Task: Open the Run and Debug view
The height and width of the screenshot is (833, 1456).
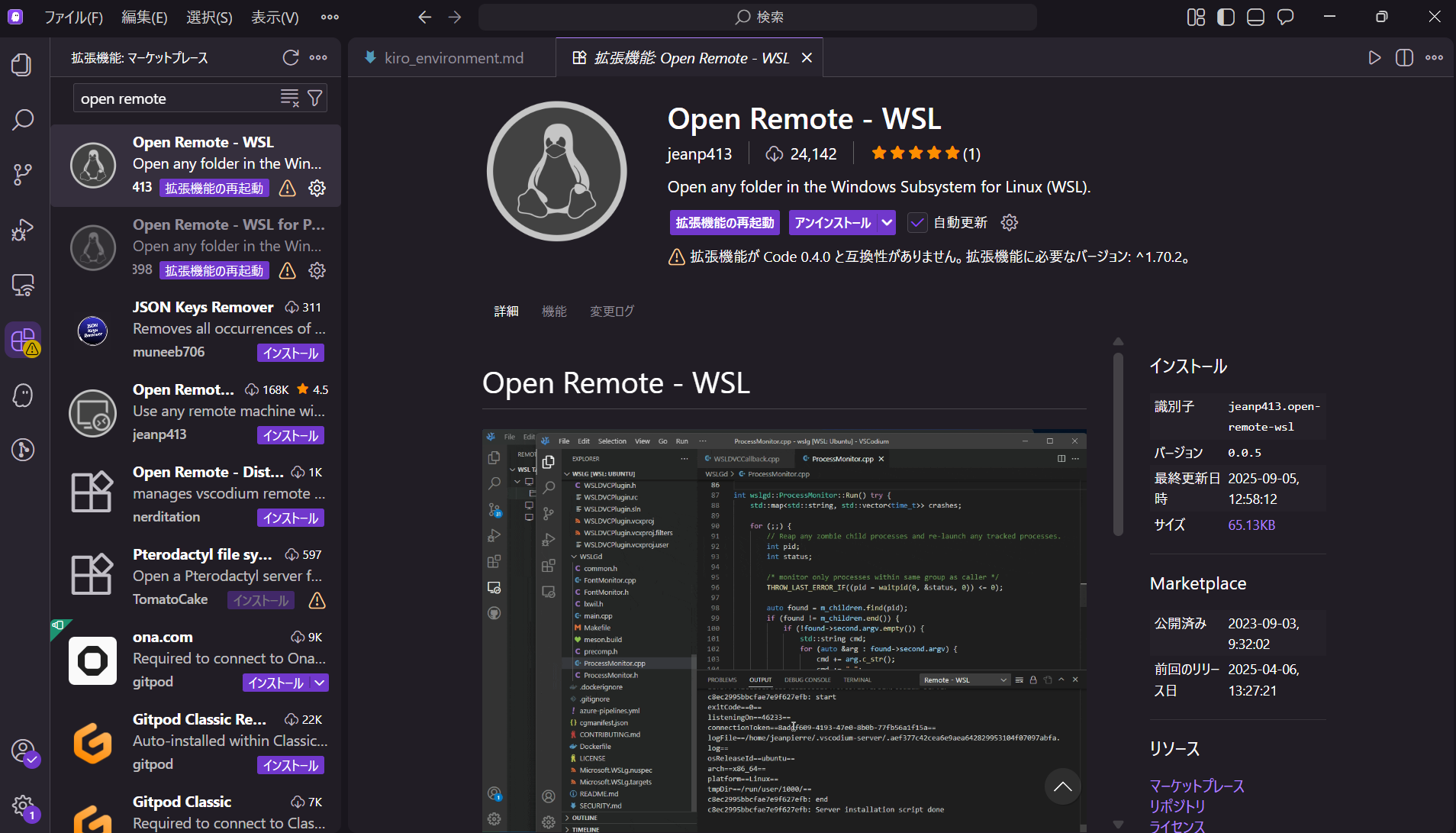Action: [x=23, y=230]
